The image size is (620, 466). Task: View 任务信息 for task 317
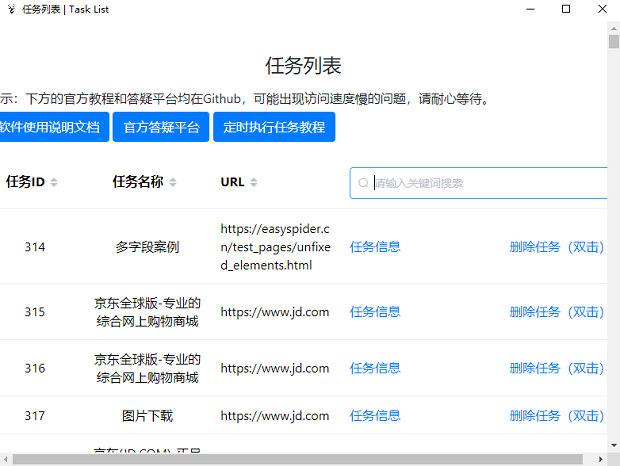coord(375,416)
